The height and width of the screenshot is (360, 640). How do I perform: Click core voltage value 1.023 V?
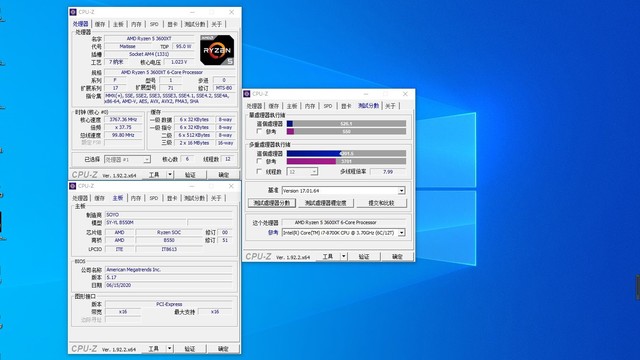pyautogui.click(x=179, y=62)
